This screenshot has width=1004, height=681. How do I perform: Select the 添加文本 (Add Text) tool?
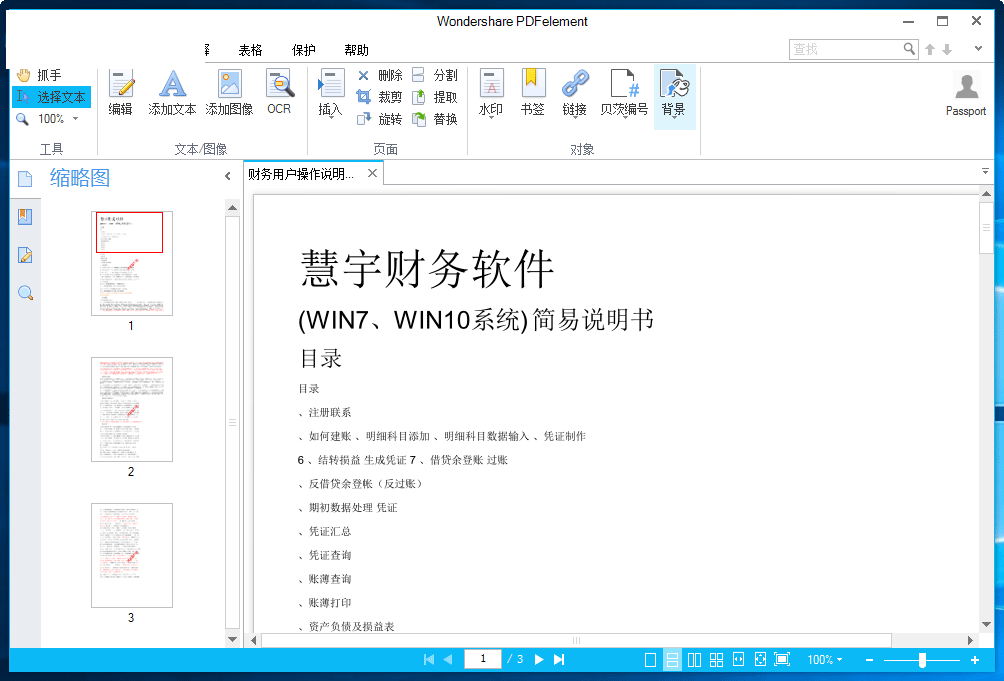tap(171, 95)
